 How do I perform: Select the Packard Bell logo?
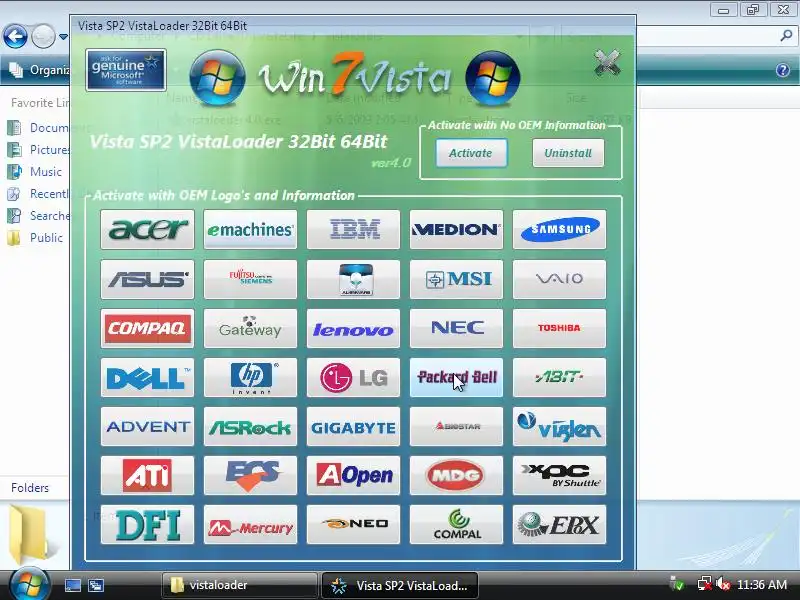(x=456, y=378)
